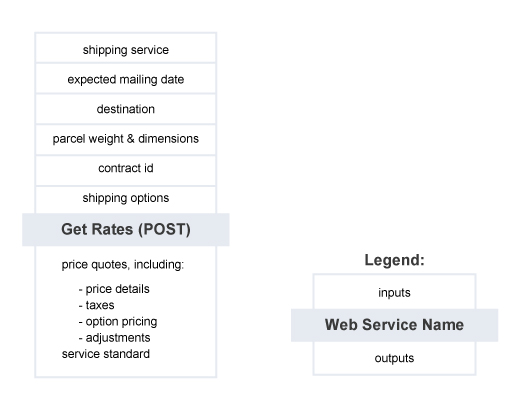
Task: Click the Get Rates (POST) header
Action: point(126,230)
